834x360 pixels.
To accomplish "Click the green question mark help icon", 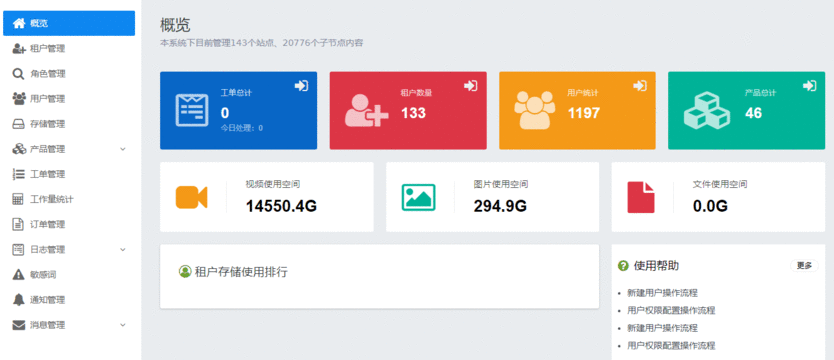I will click(623, 266).
